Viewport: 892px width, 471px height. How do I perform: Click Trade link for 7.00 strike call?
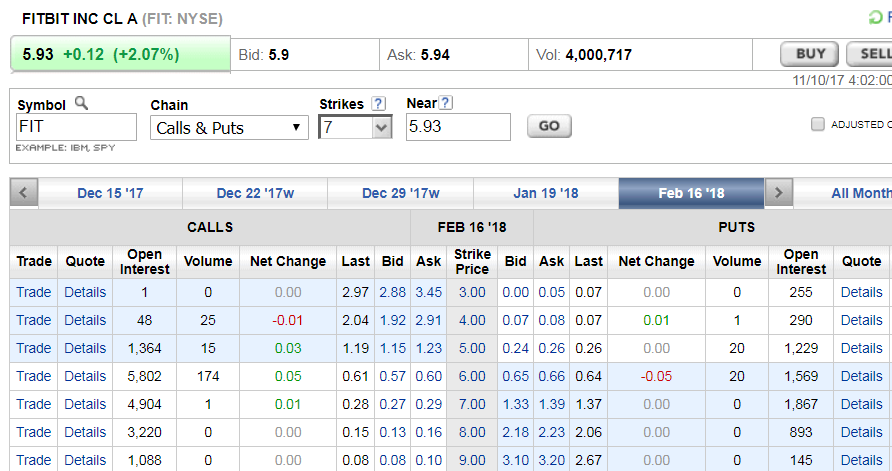[34, 404]
